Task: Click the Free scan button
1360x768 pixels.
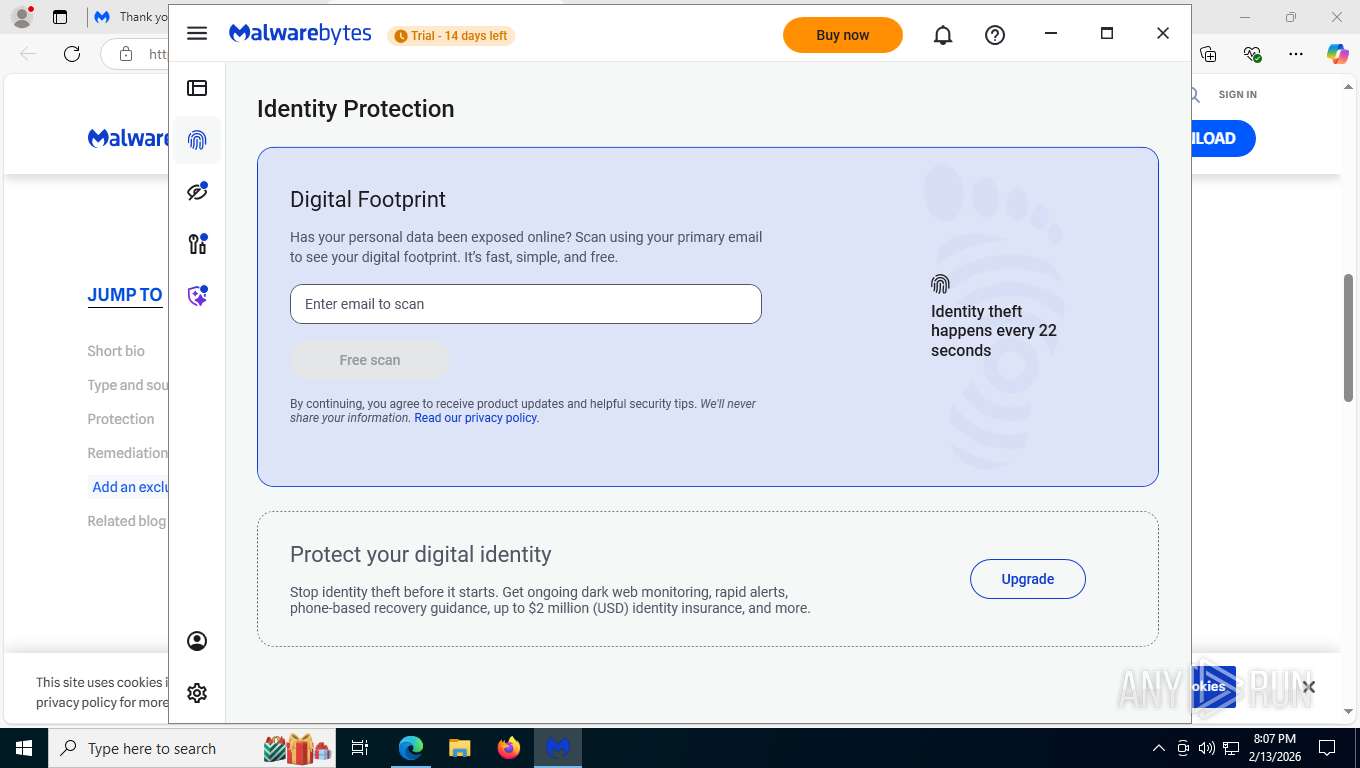Action: 370,360
